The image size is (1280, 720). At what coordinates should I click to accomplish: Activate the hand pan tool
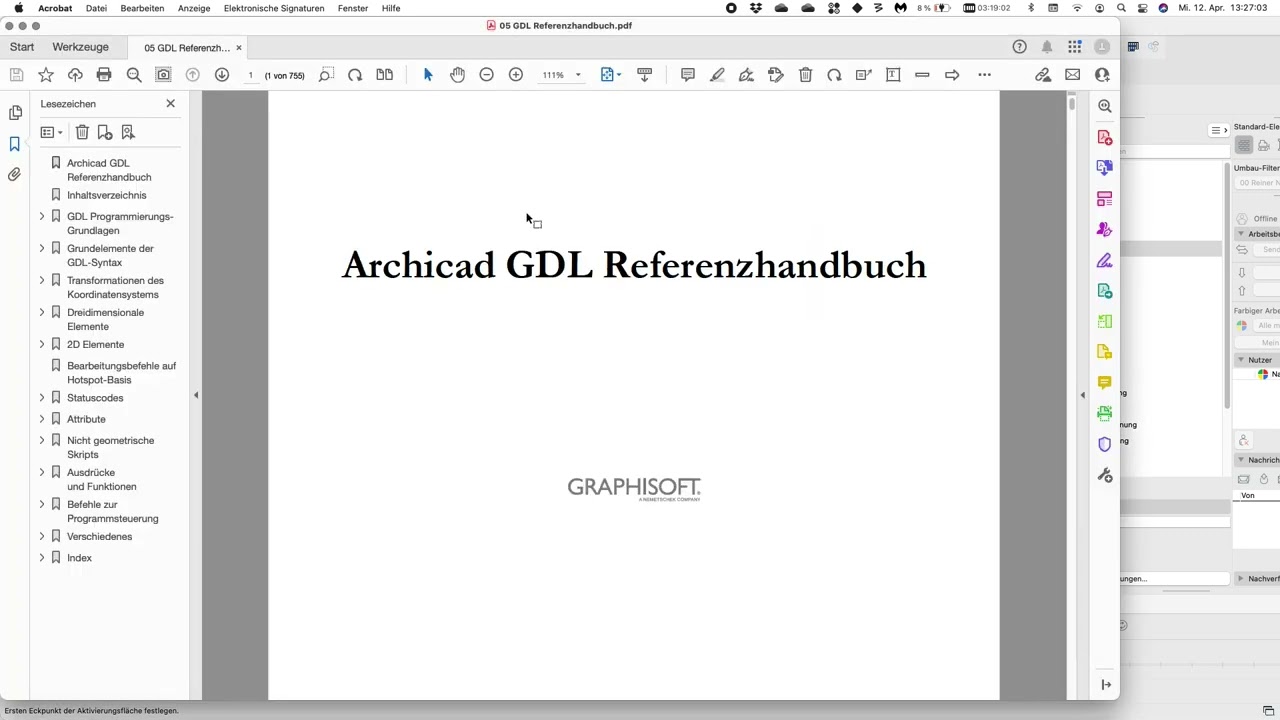(457, 75)
